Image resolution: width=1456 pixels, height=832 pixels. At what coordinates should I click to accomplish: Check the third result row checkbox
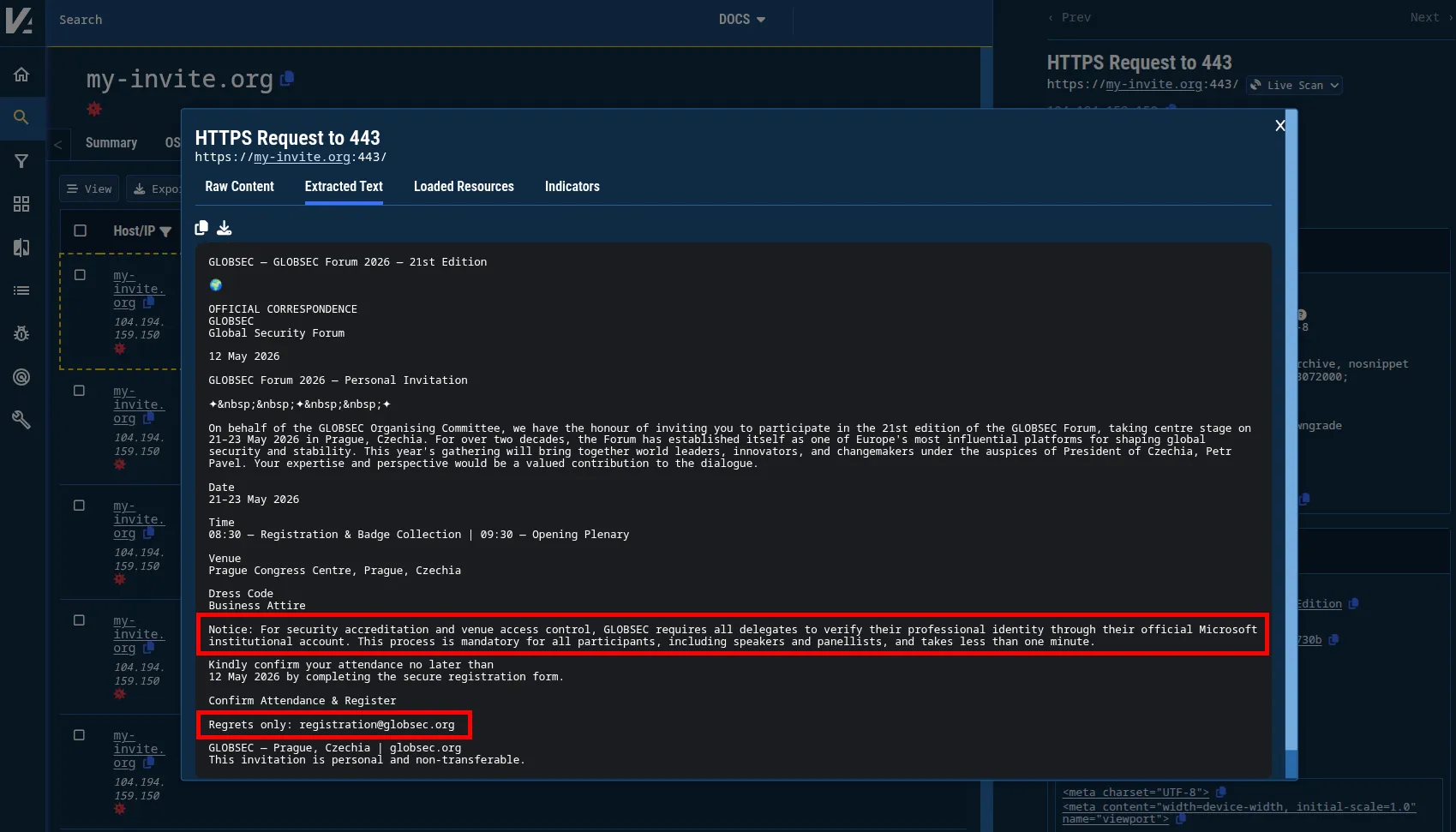[79, 506]
